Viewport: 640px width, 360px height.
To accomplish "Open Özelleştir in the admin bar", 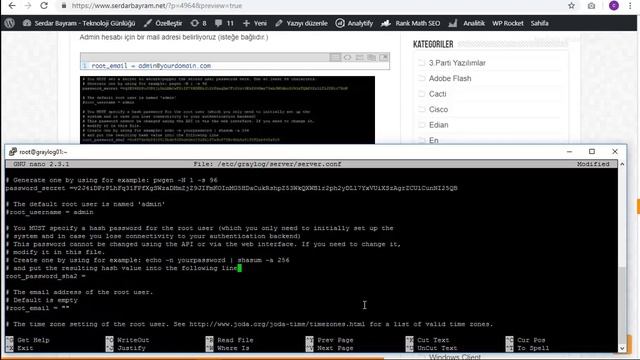I will tap(163, 23).
